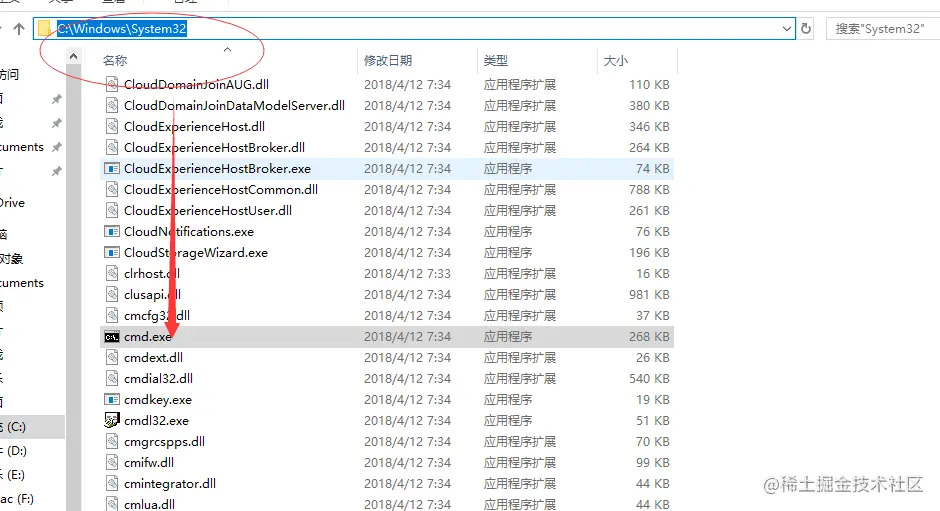Select the CloudExperienceHostBroker.exe file icon

112,169
